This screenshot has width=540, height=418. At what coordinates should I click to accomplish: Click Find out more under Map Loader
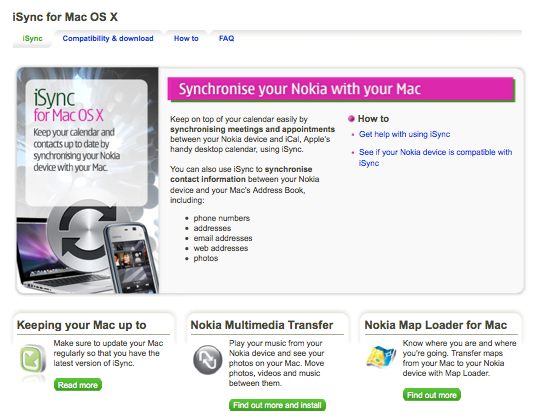(x=432, y=395)
